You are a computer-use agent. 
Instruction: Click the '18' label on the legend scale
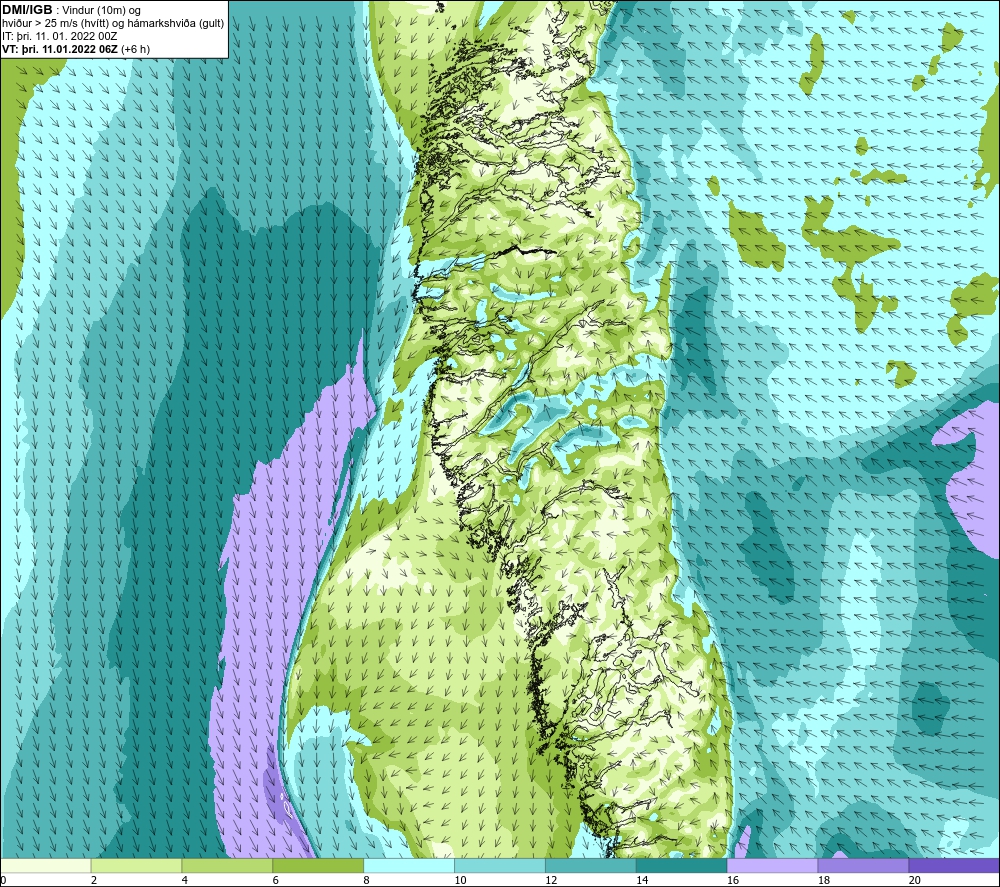[824, 880]
